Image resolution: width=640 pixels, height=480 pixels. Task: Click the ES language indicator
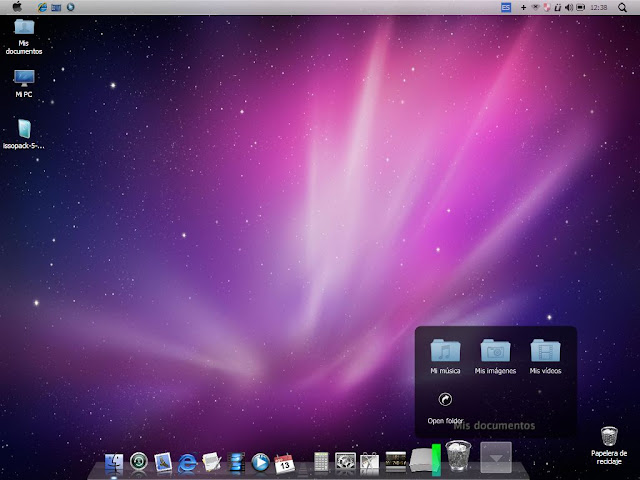[506, 7]
